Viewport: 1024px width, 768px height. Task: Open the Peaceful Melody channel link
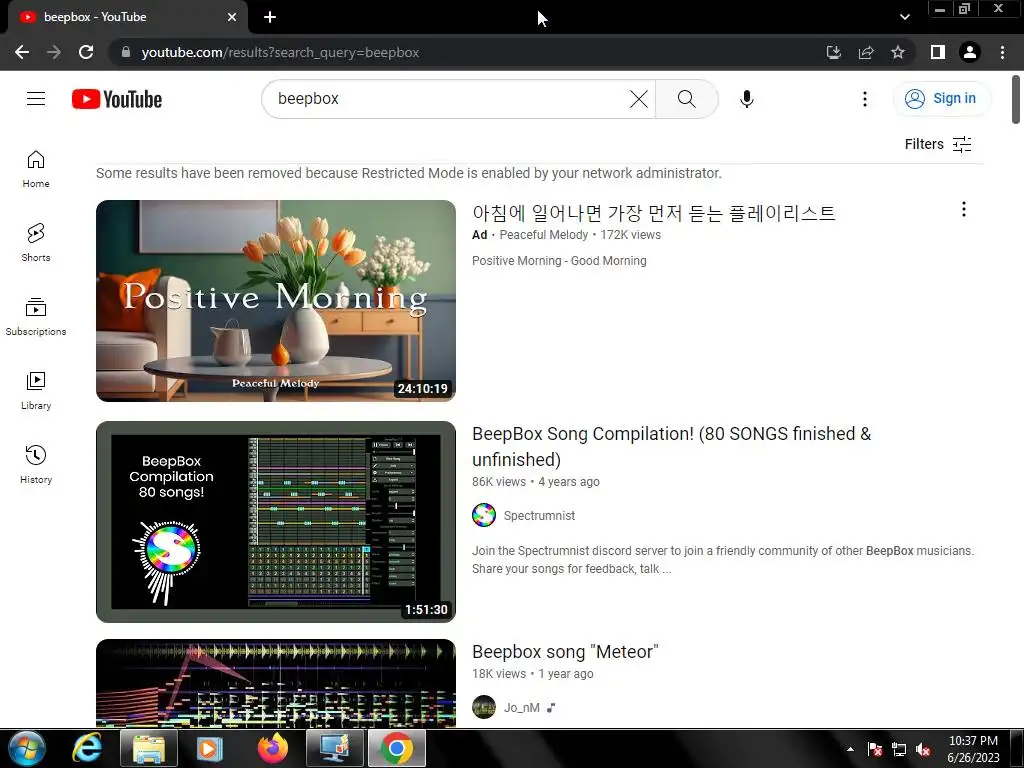click(543, 235)
